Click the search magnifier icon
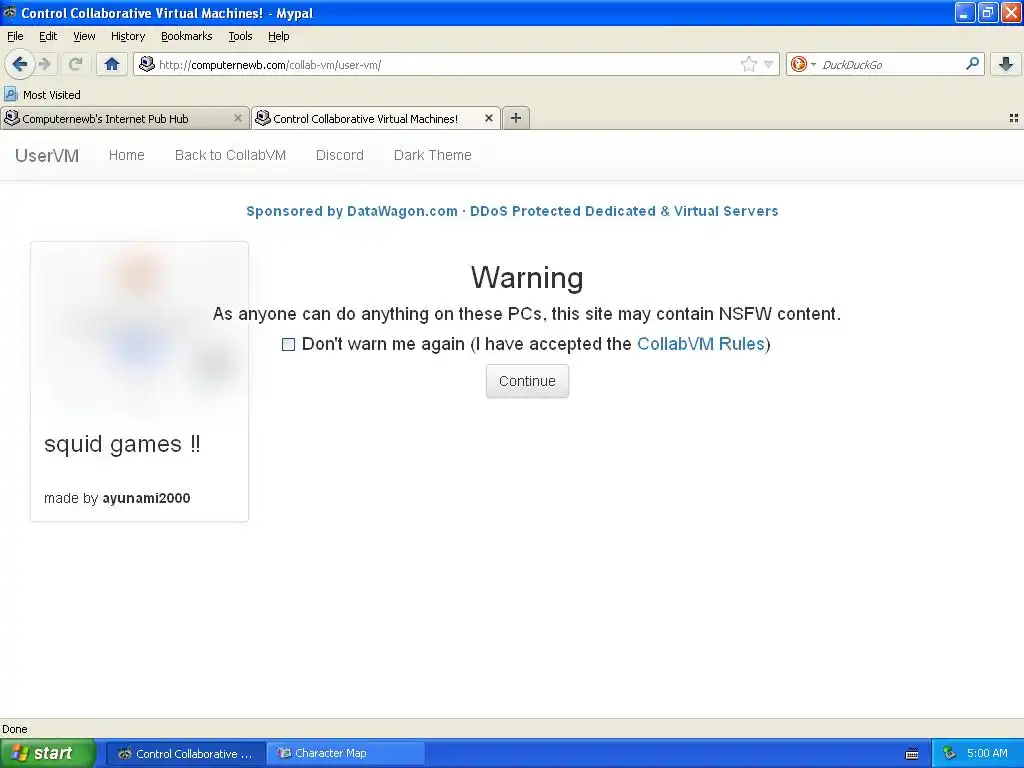This screenshot has height=768, width=1024. click(x=972, y=63)
